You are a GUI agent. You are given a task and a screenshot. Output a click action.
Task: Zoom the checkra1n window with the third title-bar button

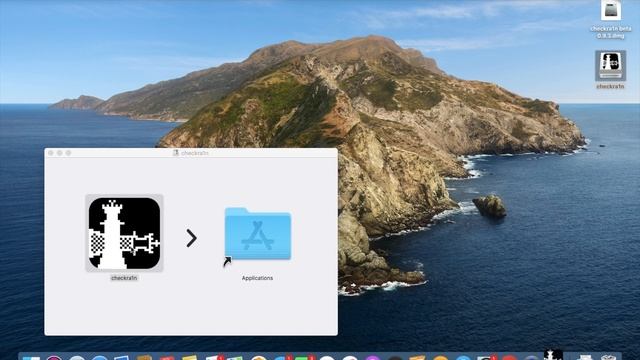[x=69, y=153]
